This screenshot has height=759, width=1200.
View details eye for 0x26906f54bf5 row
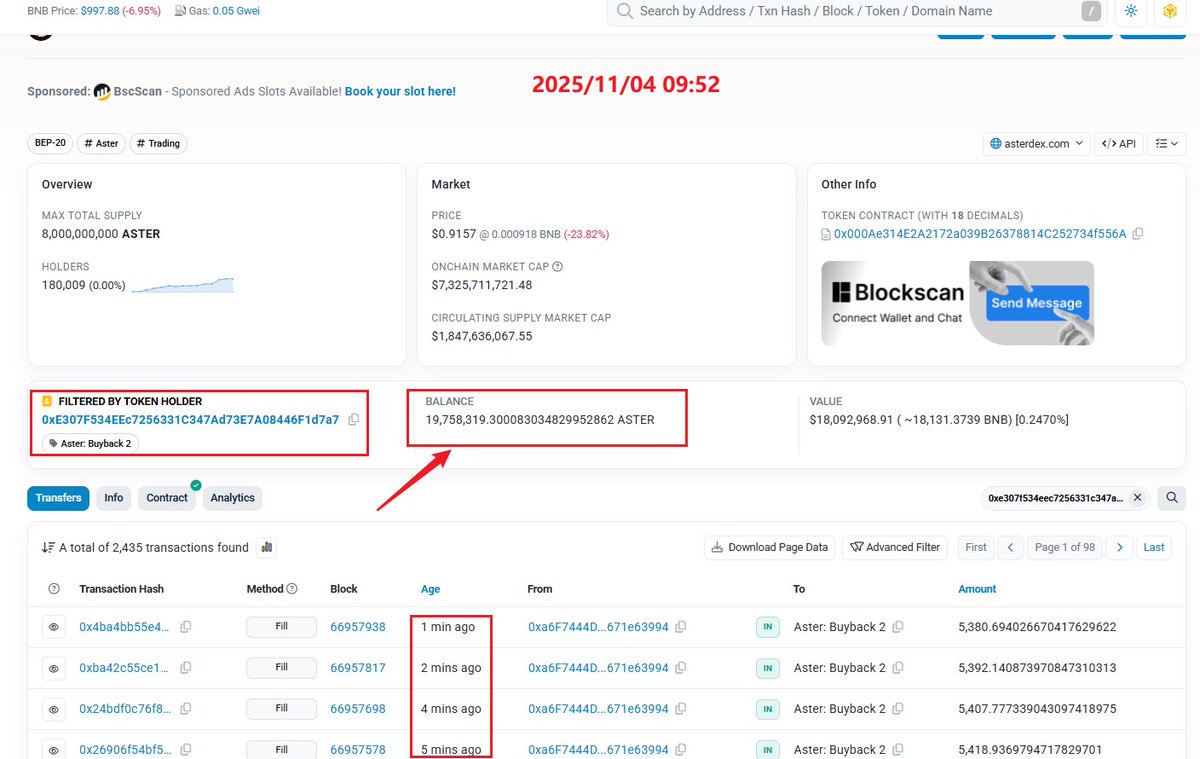click(54, 749)
